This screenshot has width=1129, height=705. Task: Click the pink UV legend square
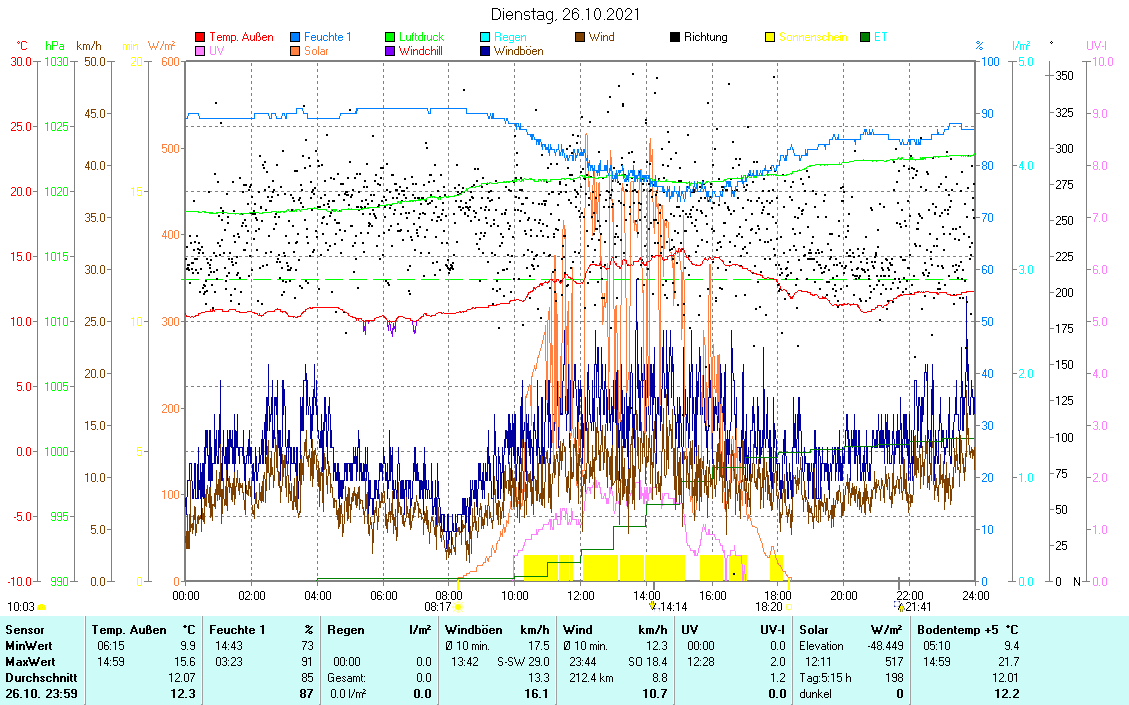200,51
